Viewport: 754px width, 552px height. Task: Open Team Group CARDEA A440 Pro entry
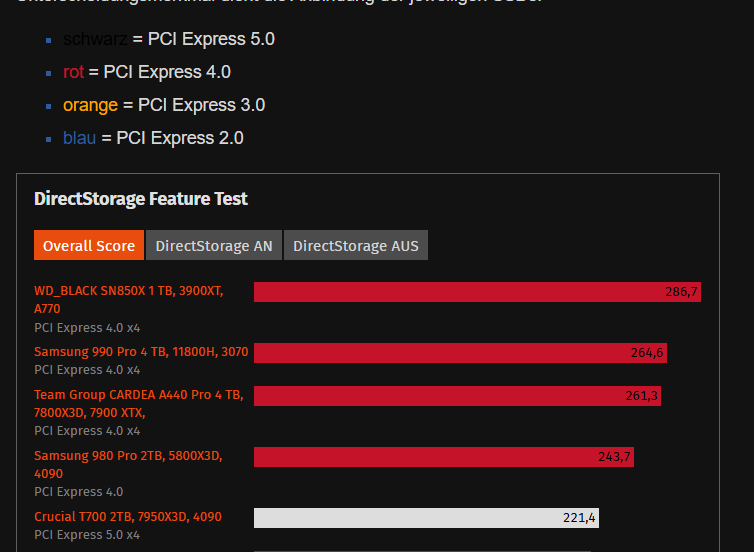click(138, 395)
